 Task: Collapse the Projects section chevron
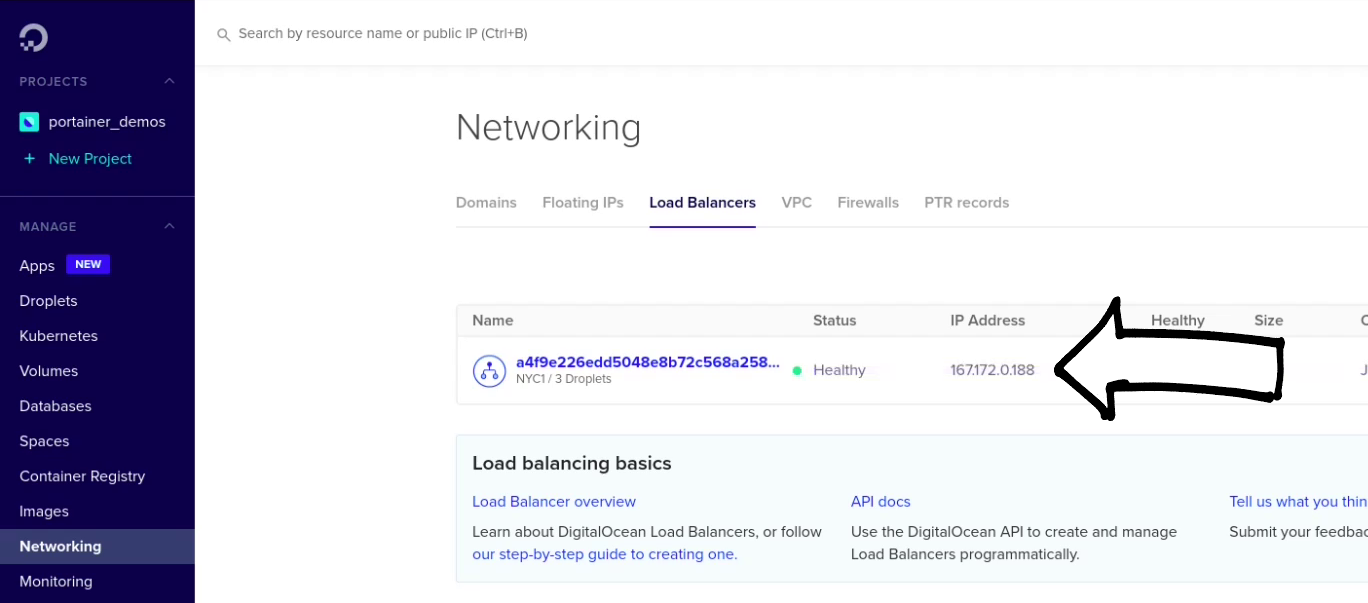click(170, 81)
